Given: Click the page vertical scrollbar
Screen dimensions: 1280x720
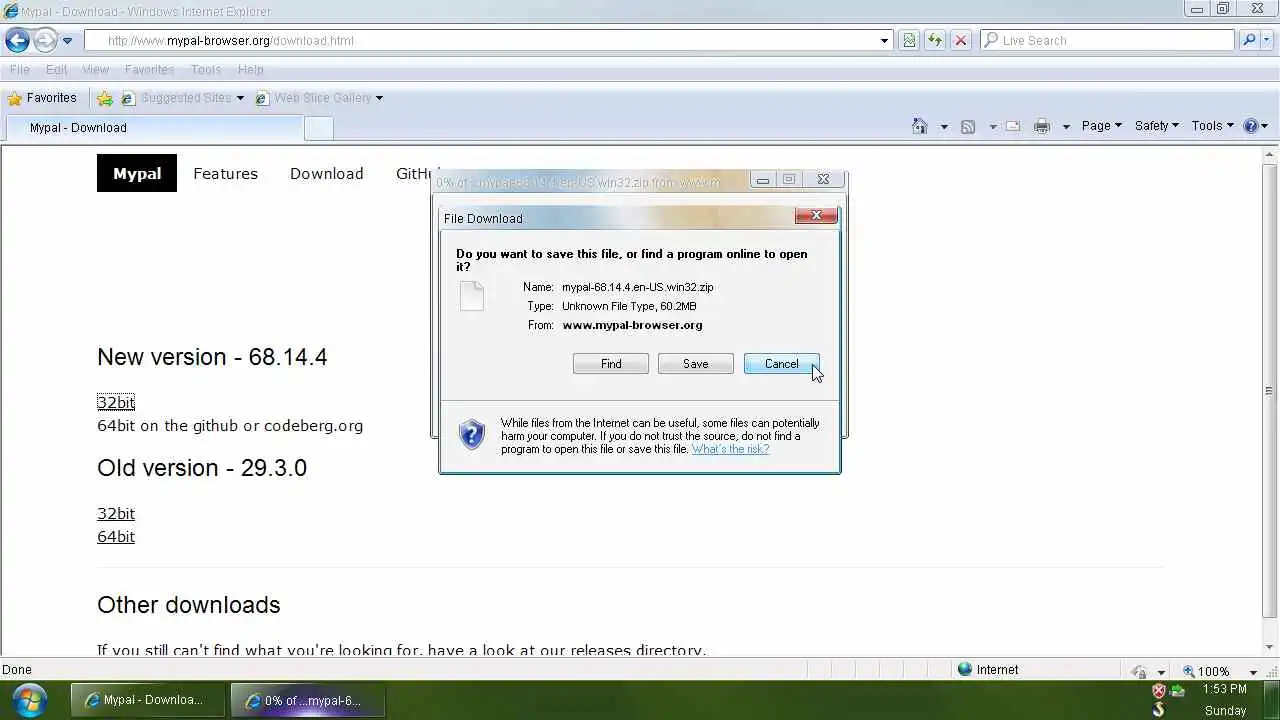Looking at the screenshot, I should coord(1270,390).
